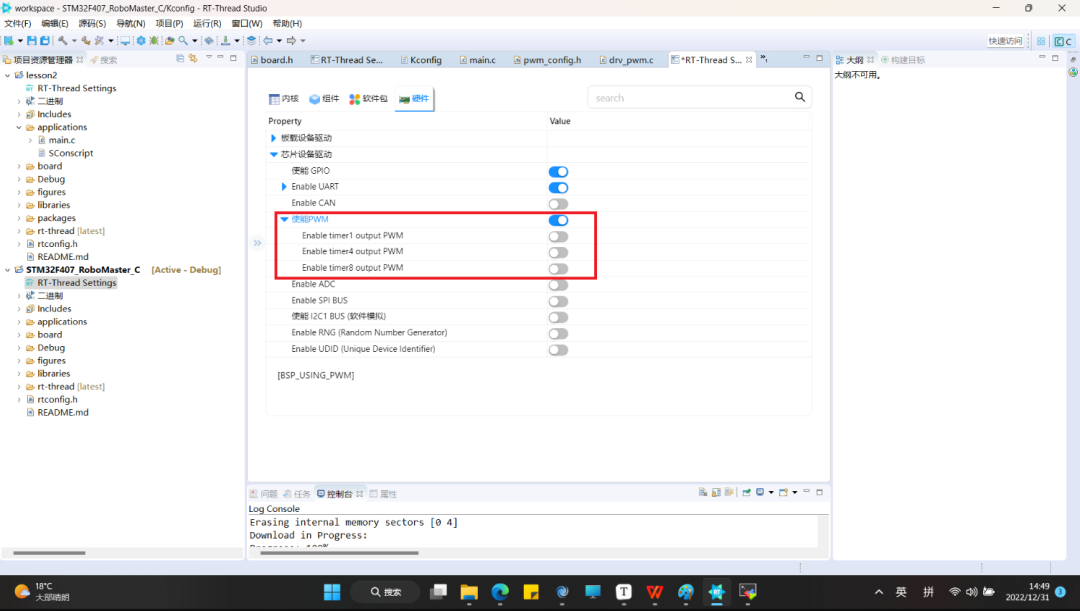Open Microsoft Edge from the taskbar
The height and width of the screenshot is (611, 1080).
500,591
